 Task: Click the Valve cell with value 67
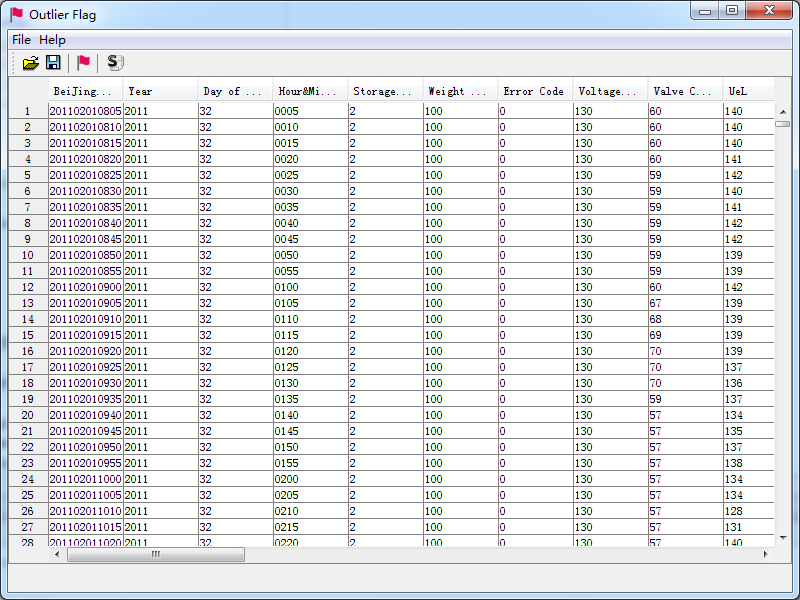[x=684, y=303]
